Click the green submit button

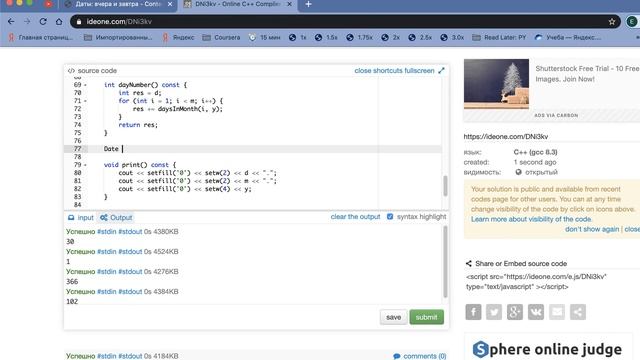tap(427, 317)
